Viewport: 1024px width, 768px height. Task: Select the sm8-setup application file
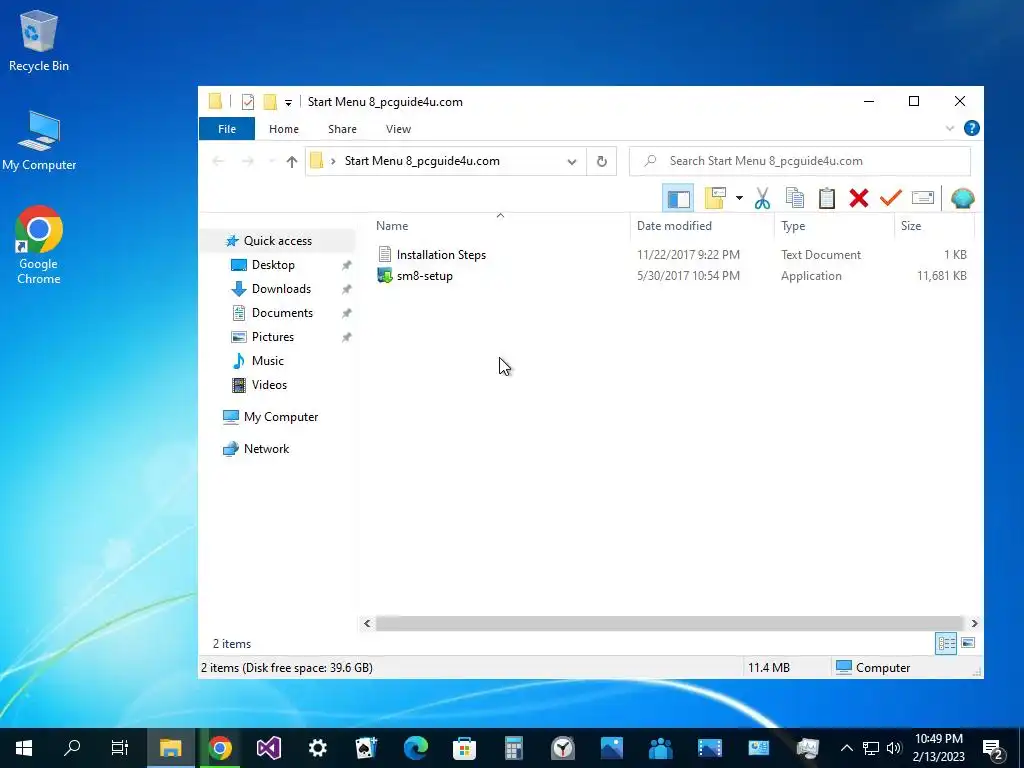click(424, 276)
